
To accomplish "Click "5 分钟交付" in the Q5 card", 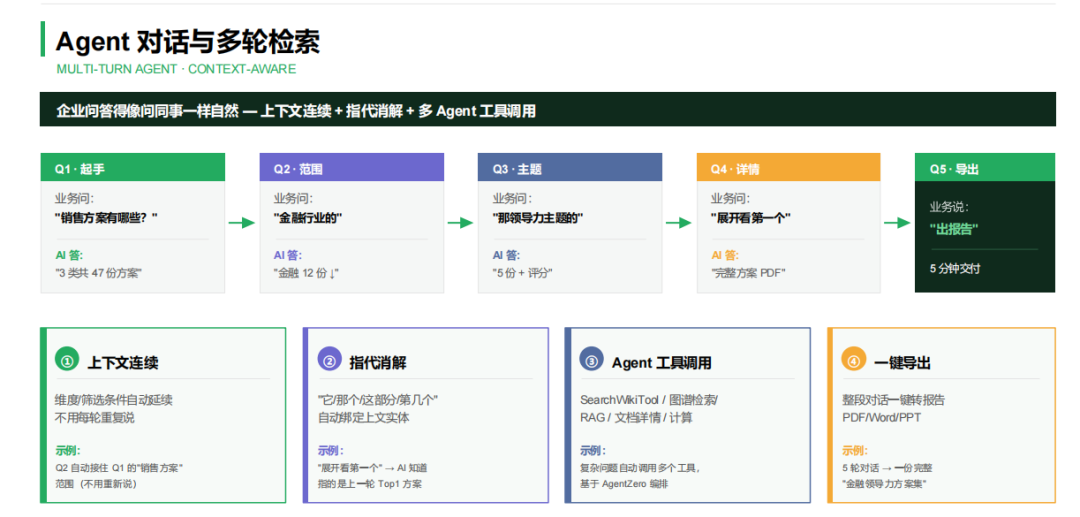I will 955,268.
